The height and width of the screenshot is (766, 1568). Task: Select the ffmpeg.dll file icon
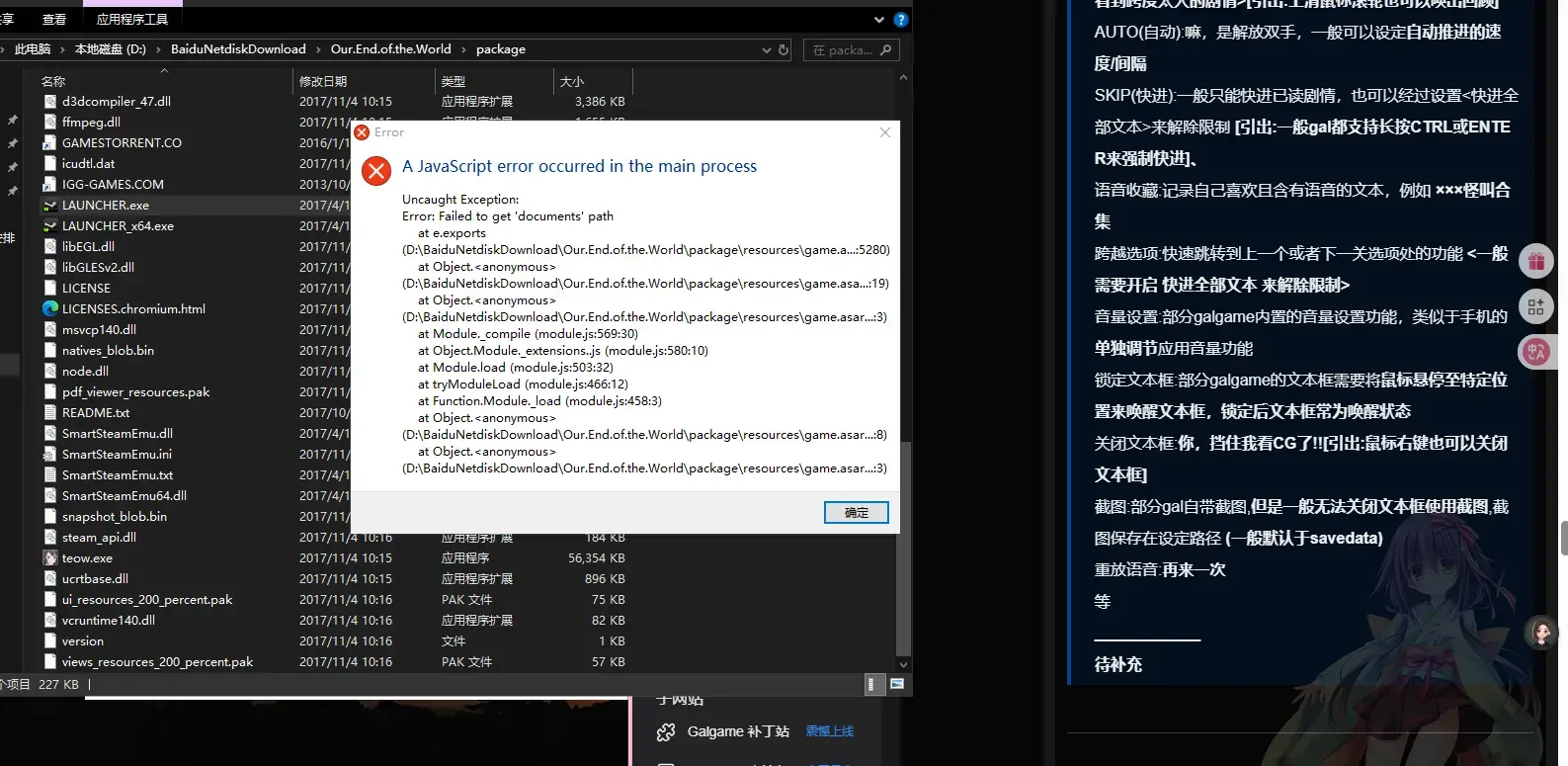[50, 122]
